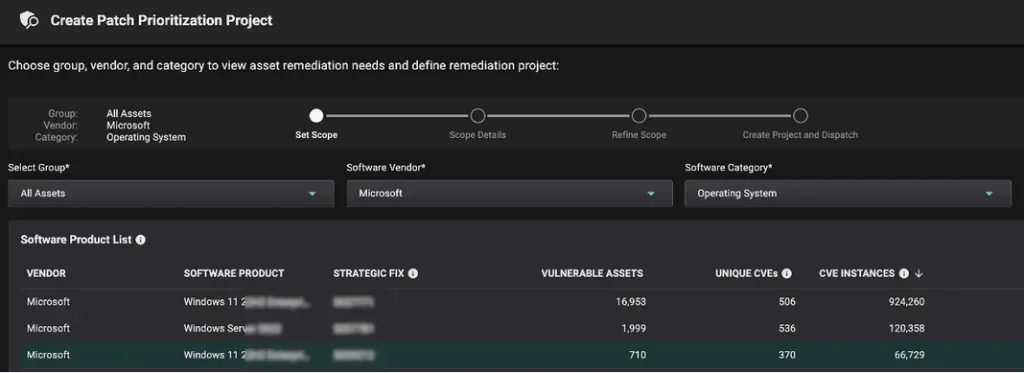
Task: Click the Create Patch Prioritization Project title
Action: coord(161,21)
